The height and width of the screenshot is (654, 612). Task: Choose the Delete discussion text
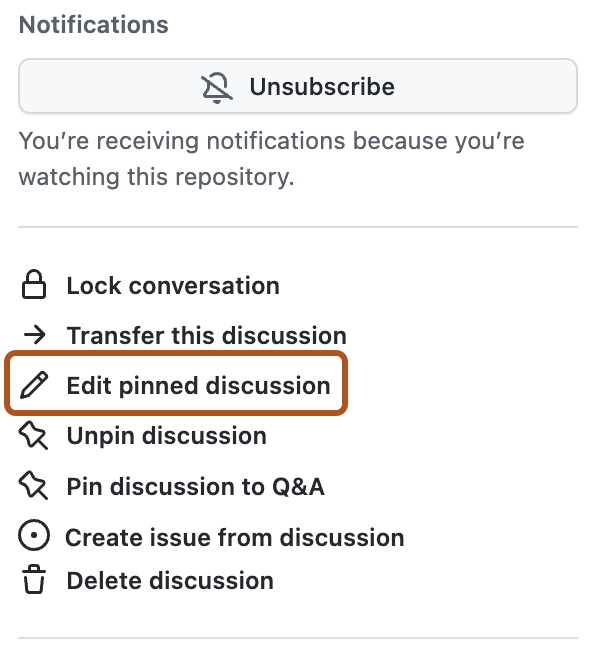pyautogui.click(x=170, y=581)
